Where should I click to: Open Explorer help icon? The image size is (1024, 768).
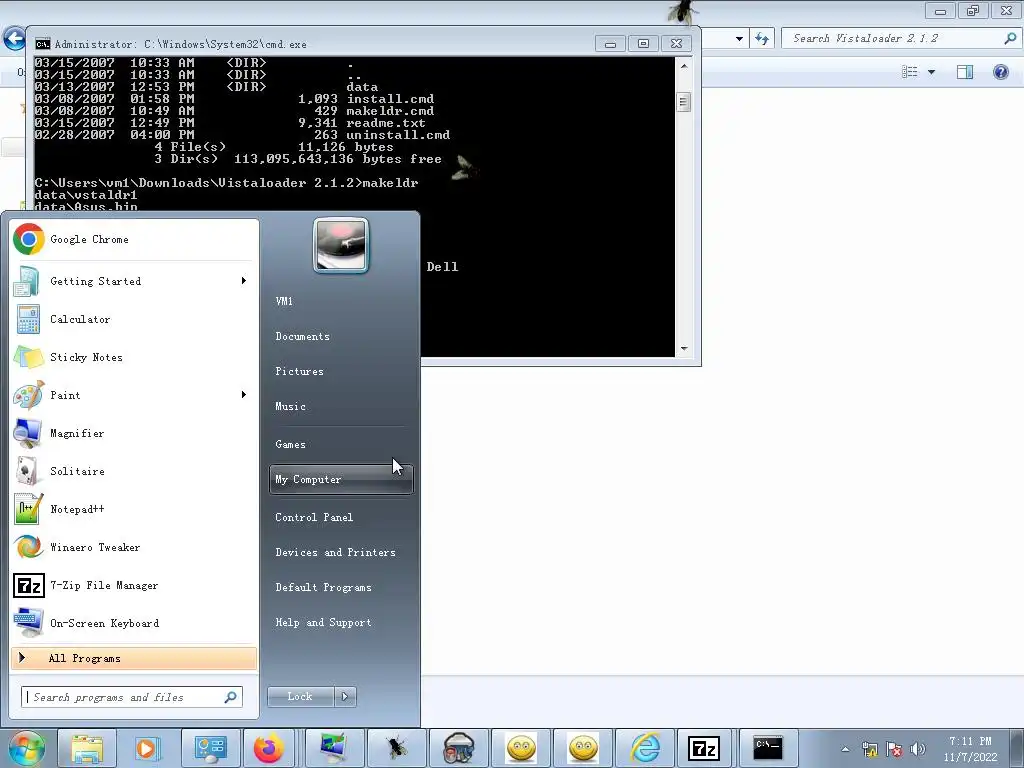coord(1000,72)
